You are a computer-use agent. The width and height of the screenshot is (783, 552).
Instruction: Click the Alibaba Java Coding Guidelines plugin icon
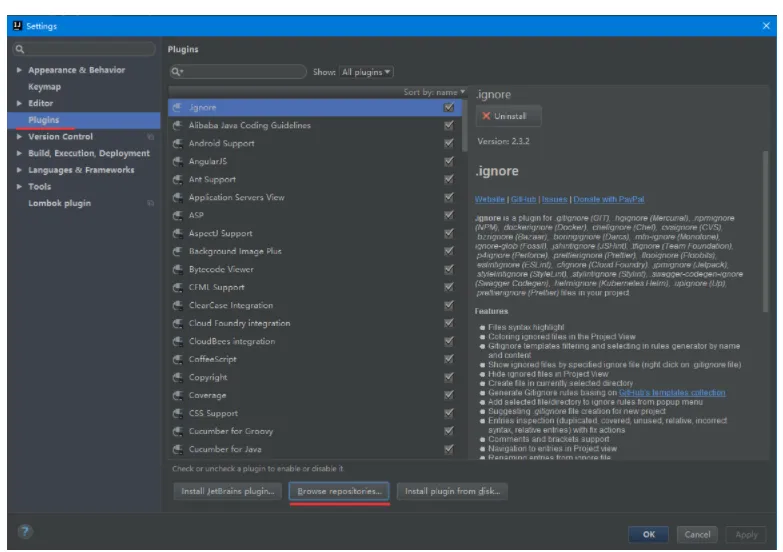point(177,125)
